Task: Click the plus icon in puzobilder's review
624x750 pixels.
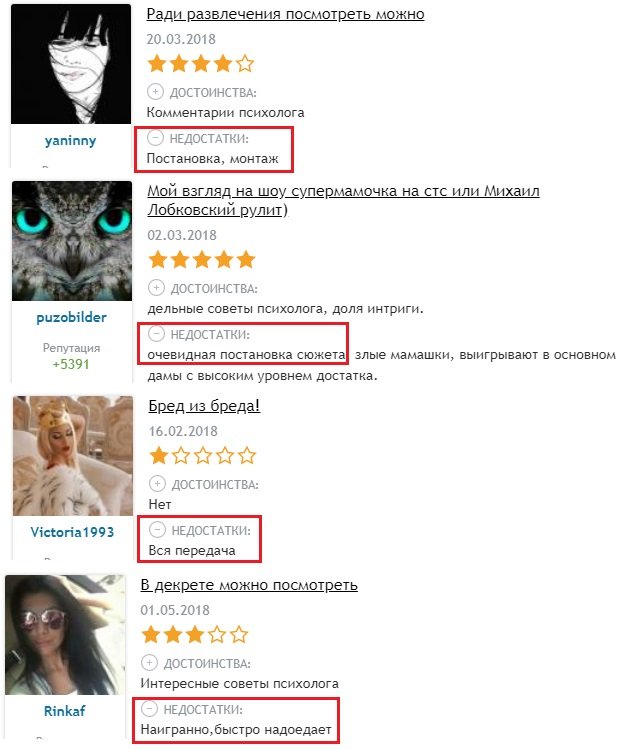Action: 156,287
